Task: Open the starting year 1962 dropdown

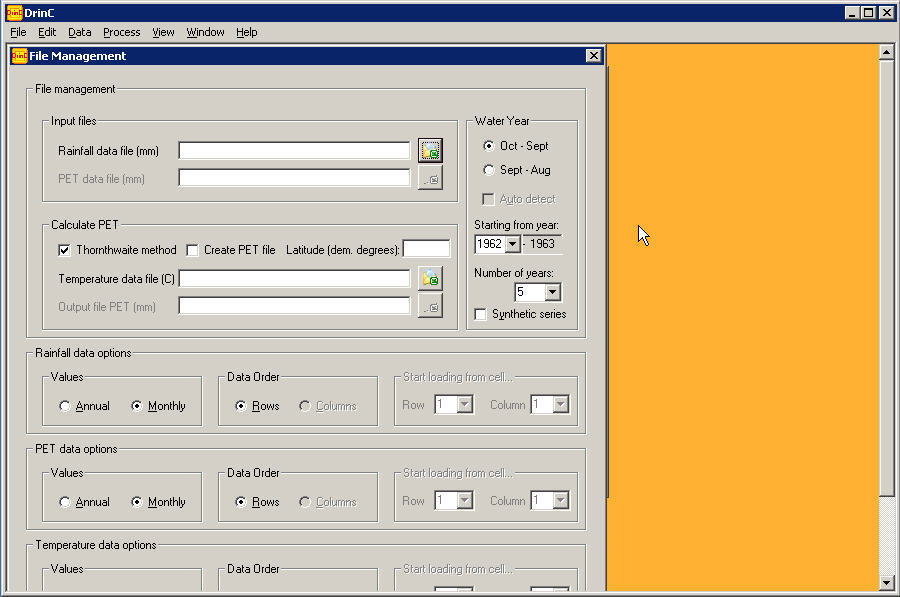Action: click(x=512, y=244)
